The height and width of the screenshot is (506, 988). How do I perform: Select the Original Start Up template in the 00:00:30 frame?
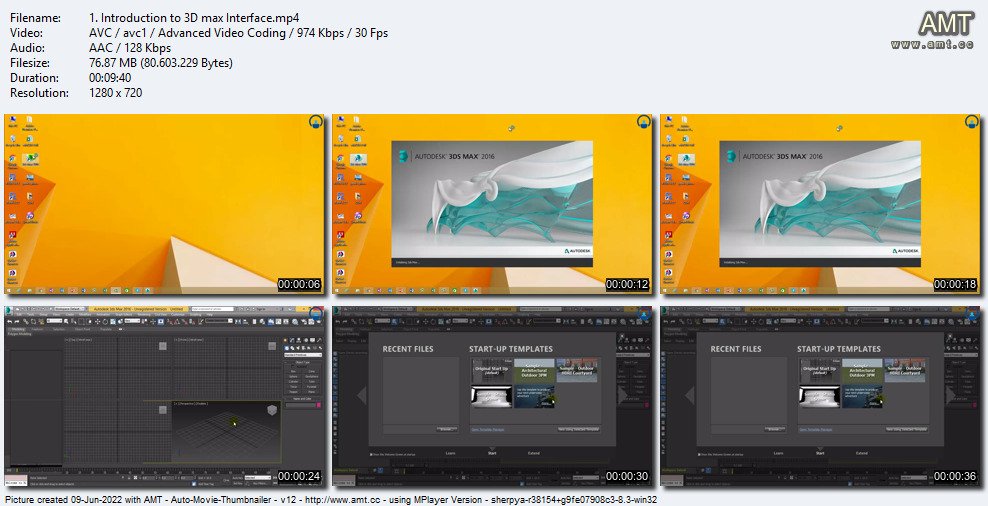[x=491, y=371]
